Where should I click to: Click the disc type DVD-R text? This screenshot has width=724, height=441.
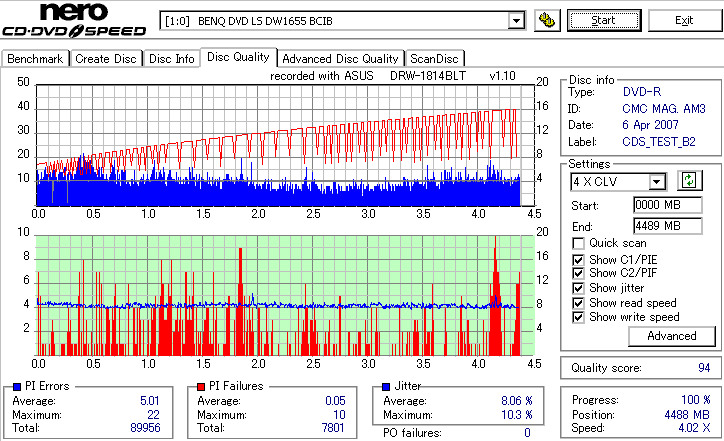[642, 92]
